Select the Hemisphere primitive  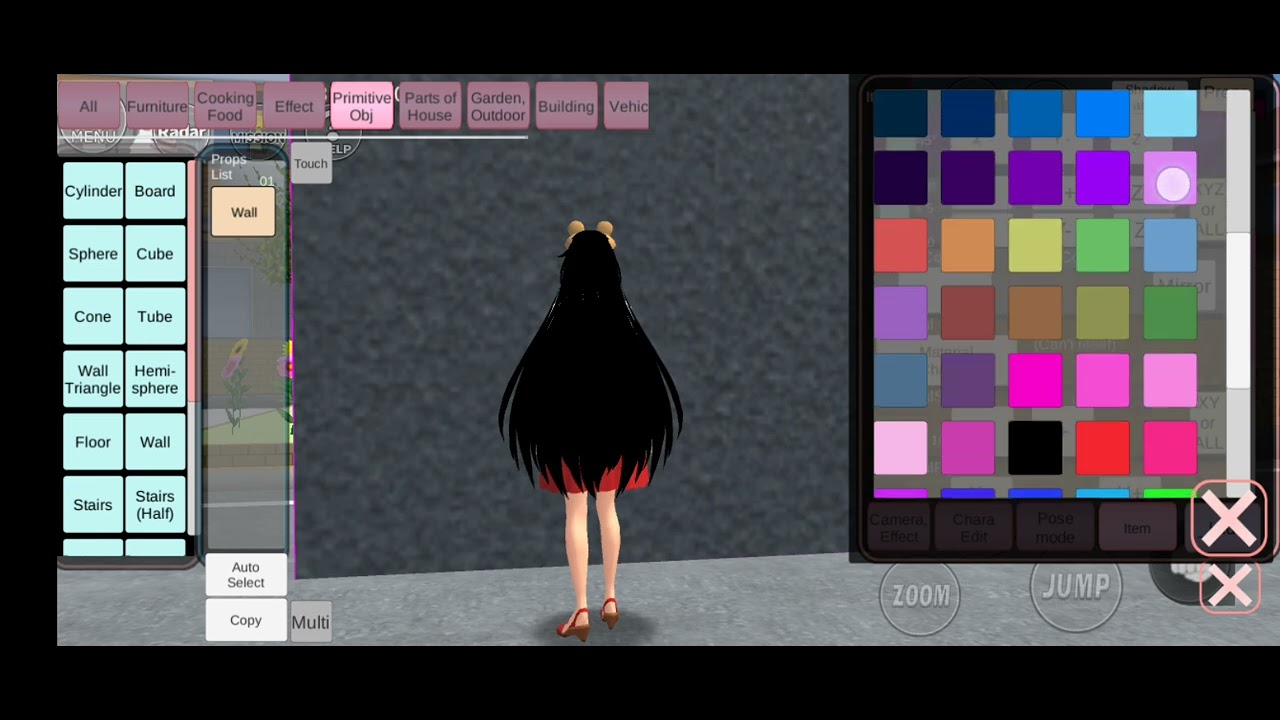point(155,379)
